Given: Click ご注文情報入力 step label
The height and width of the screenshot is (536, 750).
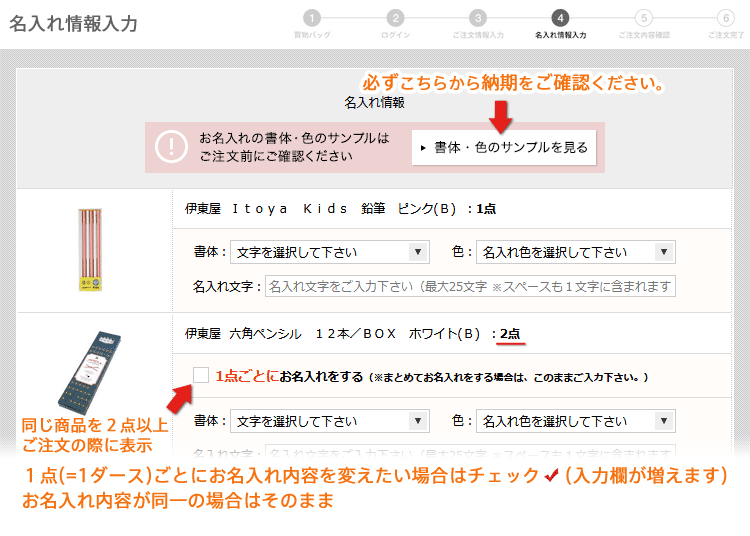Looking at the screenshot, I should pyautogui.click(x=478, y=35).
